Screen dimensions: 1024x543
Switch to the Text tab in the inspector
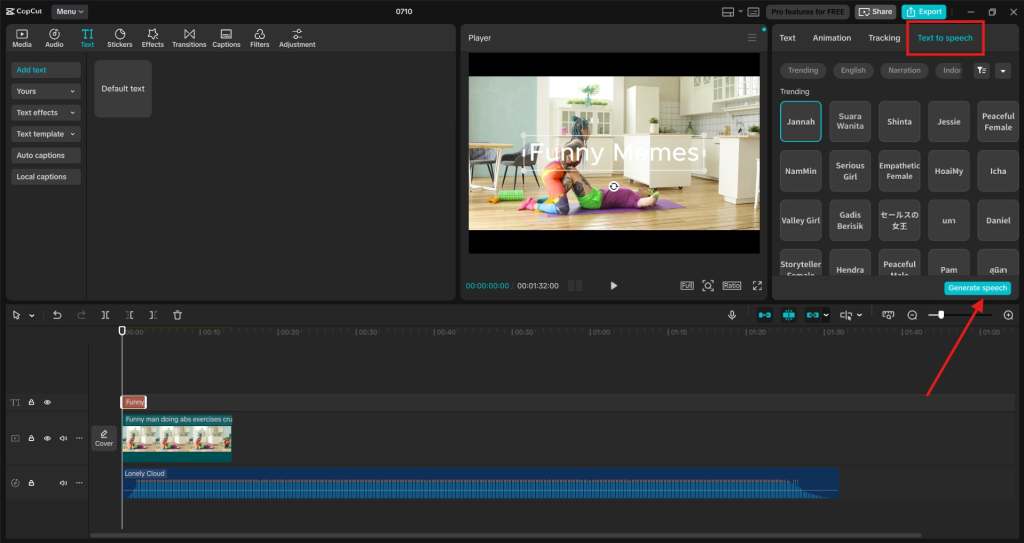point(788,38)
